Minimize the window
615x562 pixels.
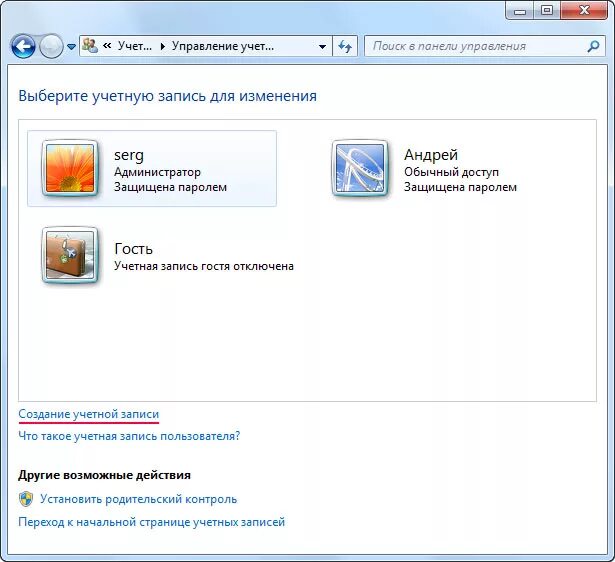(520, 11)
